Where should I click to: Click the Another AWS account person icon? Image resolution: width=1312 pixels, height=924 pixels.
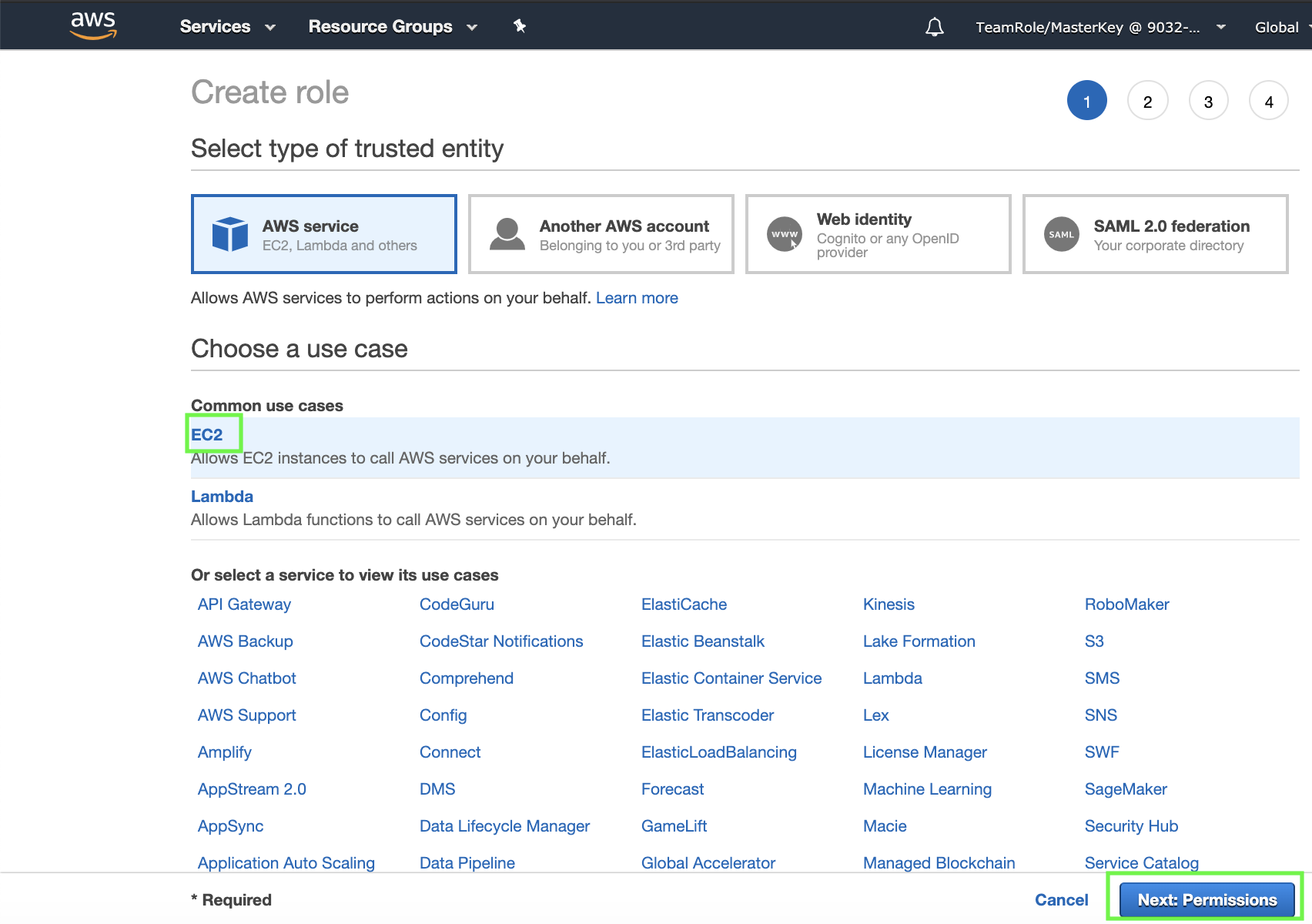coord(507,234)
